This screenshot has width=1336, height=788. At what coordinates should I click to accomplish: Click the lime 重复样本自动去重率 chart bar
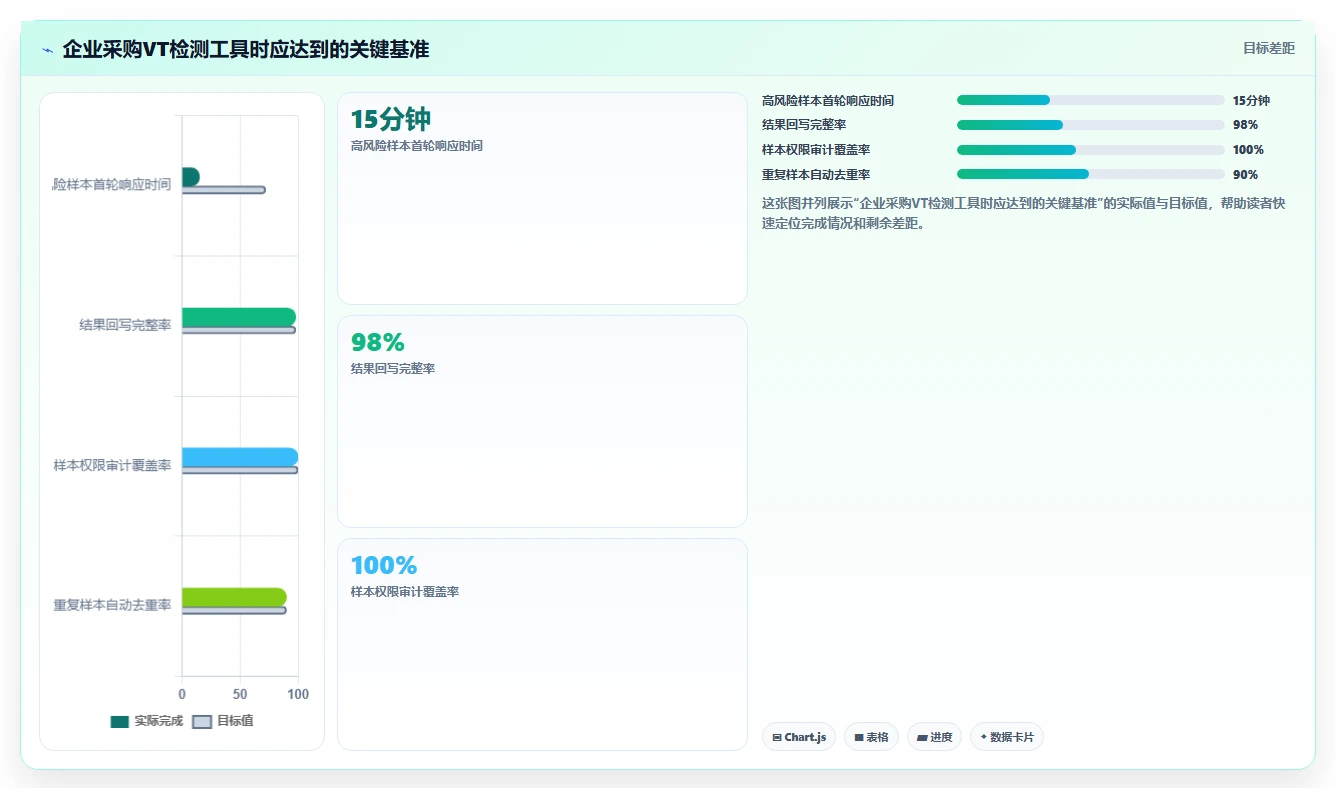click(234, 597)
